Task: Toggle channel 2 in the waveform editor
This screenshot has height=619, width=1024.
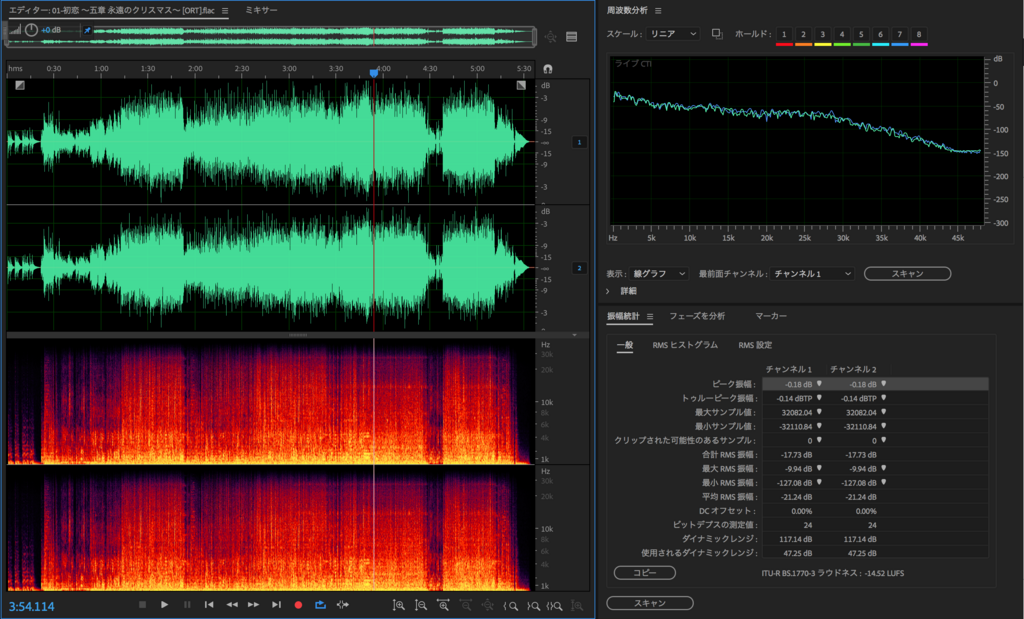Action: click(579, 268)
